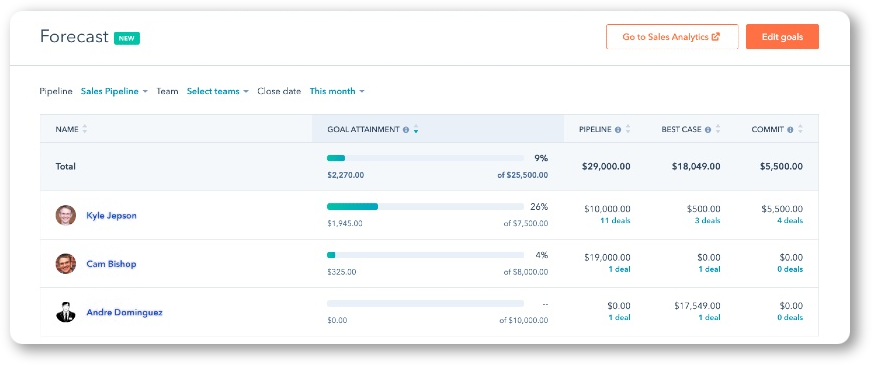The image size is (872, 365).
Task: Open Cam Bishop's profile link
Action: coord(111,264)
